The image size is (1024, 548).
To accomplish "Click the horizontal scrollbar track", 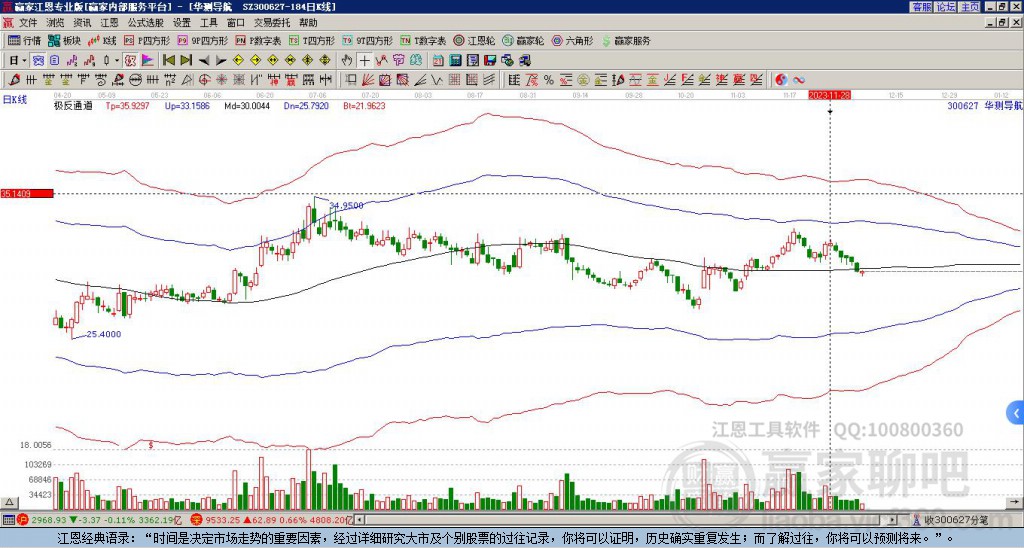I will 627,520.
